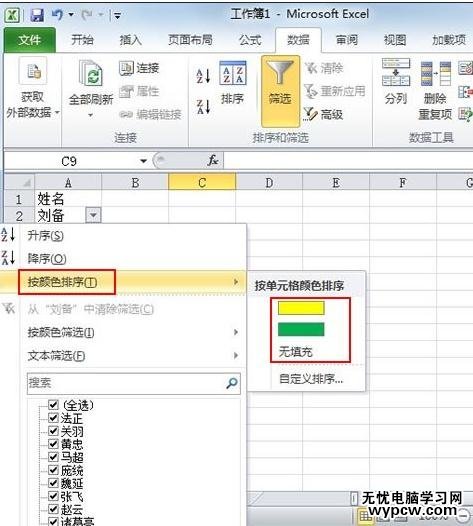Sort ascending with ribbon A-Z icon
The height and width of the screenshot is (526, 473).
[203, 76]
